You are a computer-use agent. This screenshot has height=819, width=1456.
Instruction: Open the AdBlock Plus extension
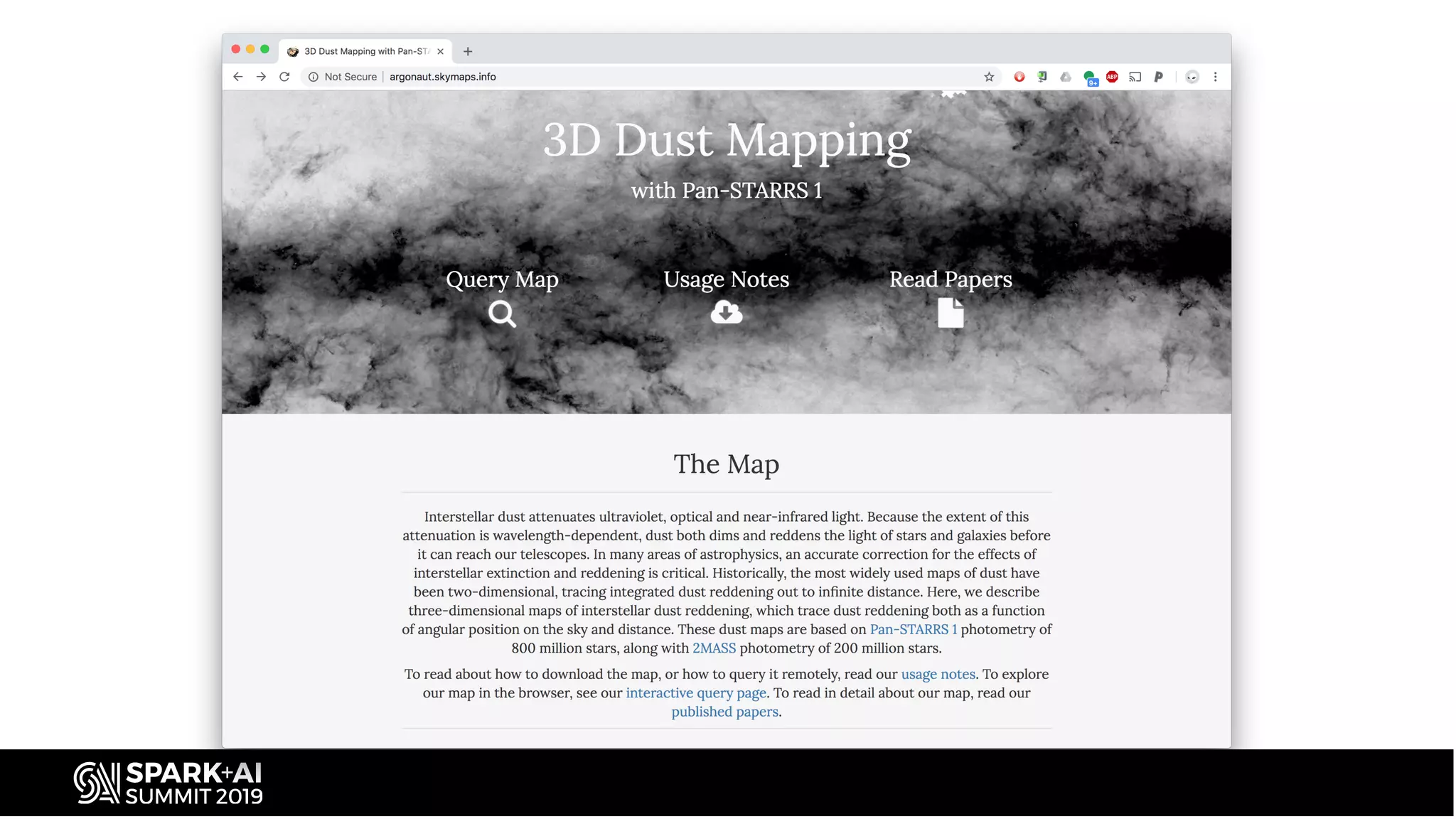tap(1112, 77)
